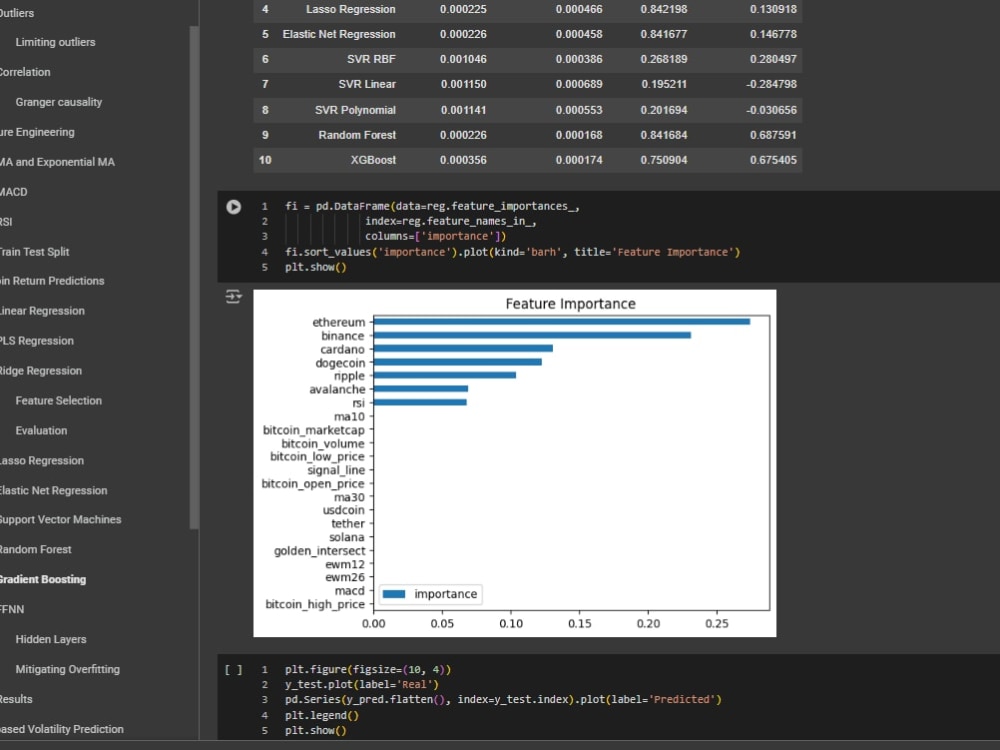
Task: Click Lasso Regression row name in table
Action: tap(351, 10)
